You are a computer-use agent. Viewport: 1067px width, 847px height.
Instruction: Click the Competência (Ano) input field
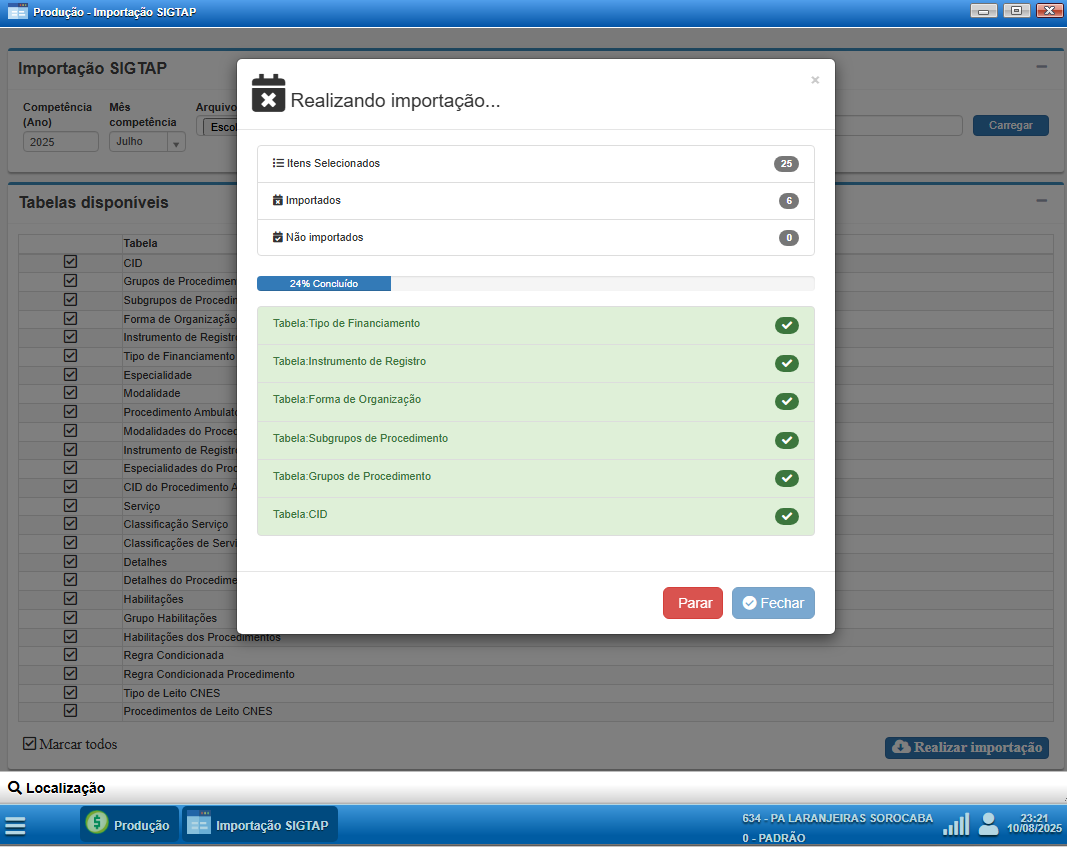click(x=60, y=142)
